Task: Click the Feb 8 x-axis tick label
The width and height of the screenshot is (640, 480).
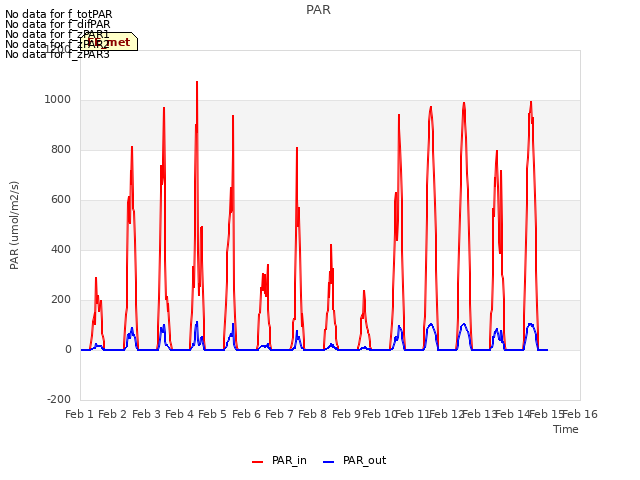Action: point(313,414)
